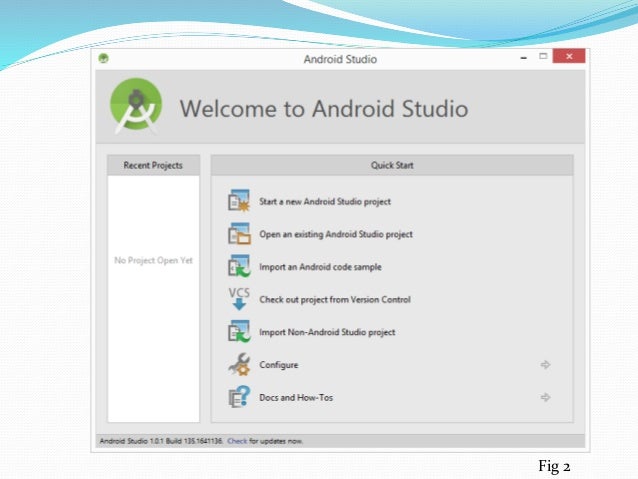Expand the Docs and How-Tos arrow
The width and height of the screenshot is (638, 479).
click(545, 397)
